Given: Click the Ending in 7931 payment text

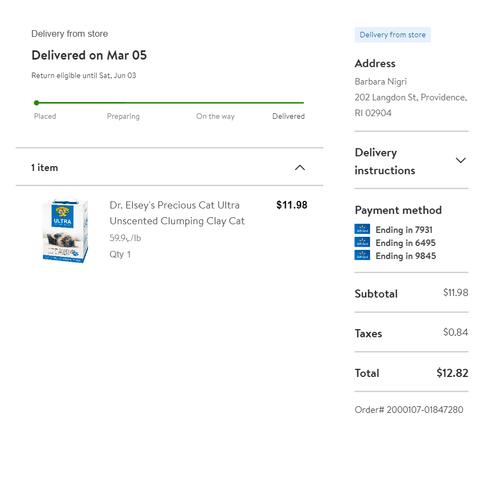Looking at the screenshot, I should [x=404, y=230].
